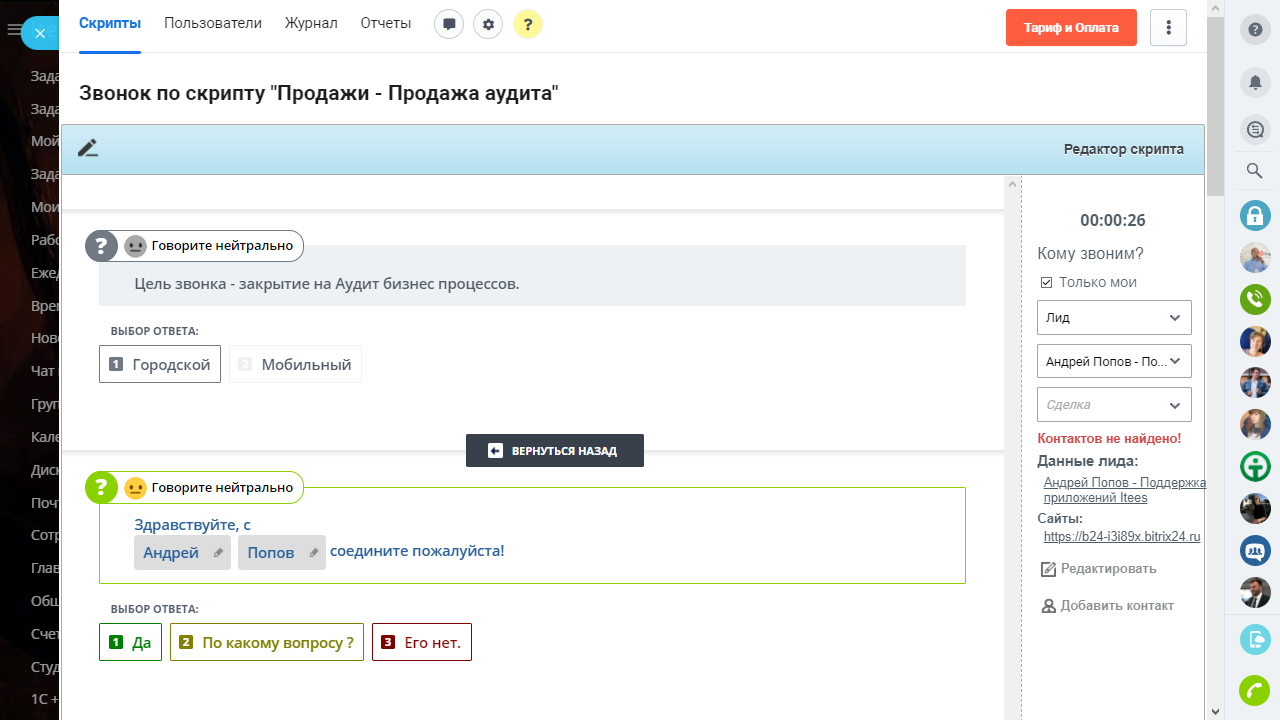
Task: Click the search magnifier in right sidebar
Action: click(x=1255, y=171)
